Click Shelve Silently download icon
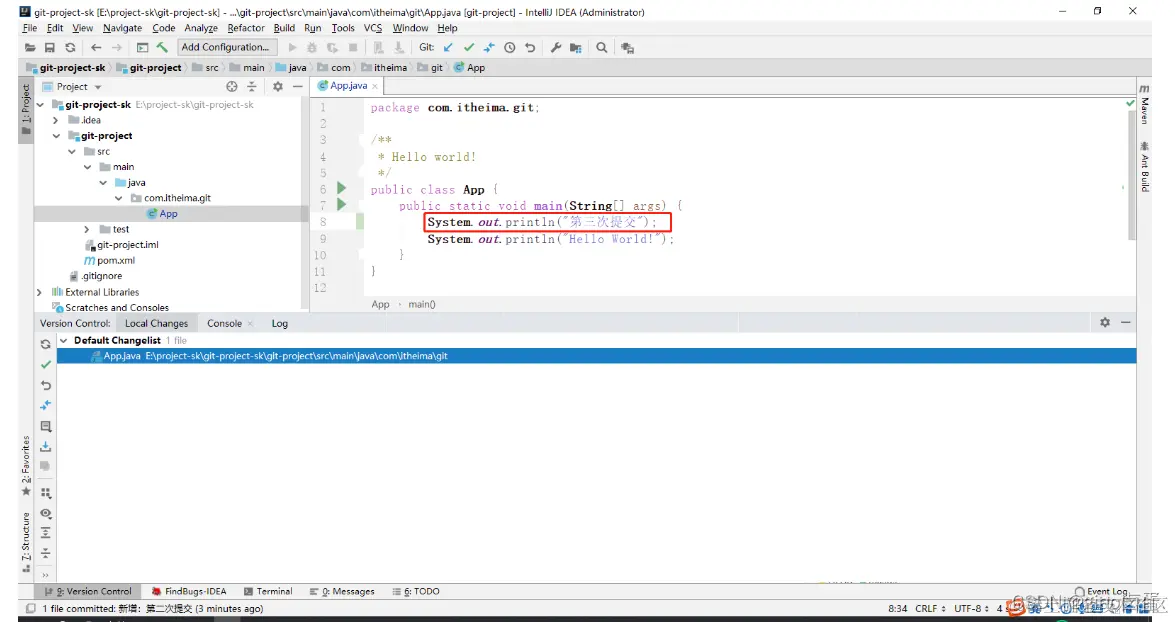1175x622 pixels. pyautogui.click(x=46, y=447)
